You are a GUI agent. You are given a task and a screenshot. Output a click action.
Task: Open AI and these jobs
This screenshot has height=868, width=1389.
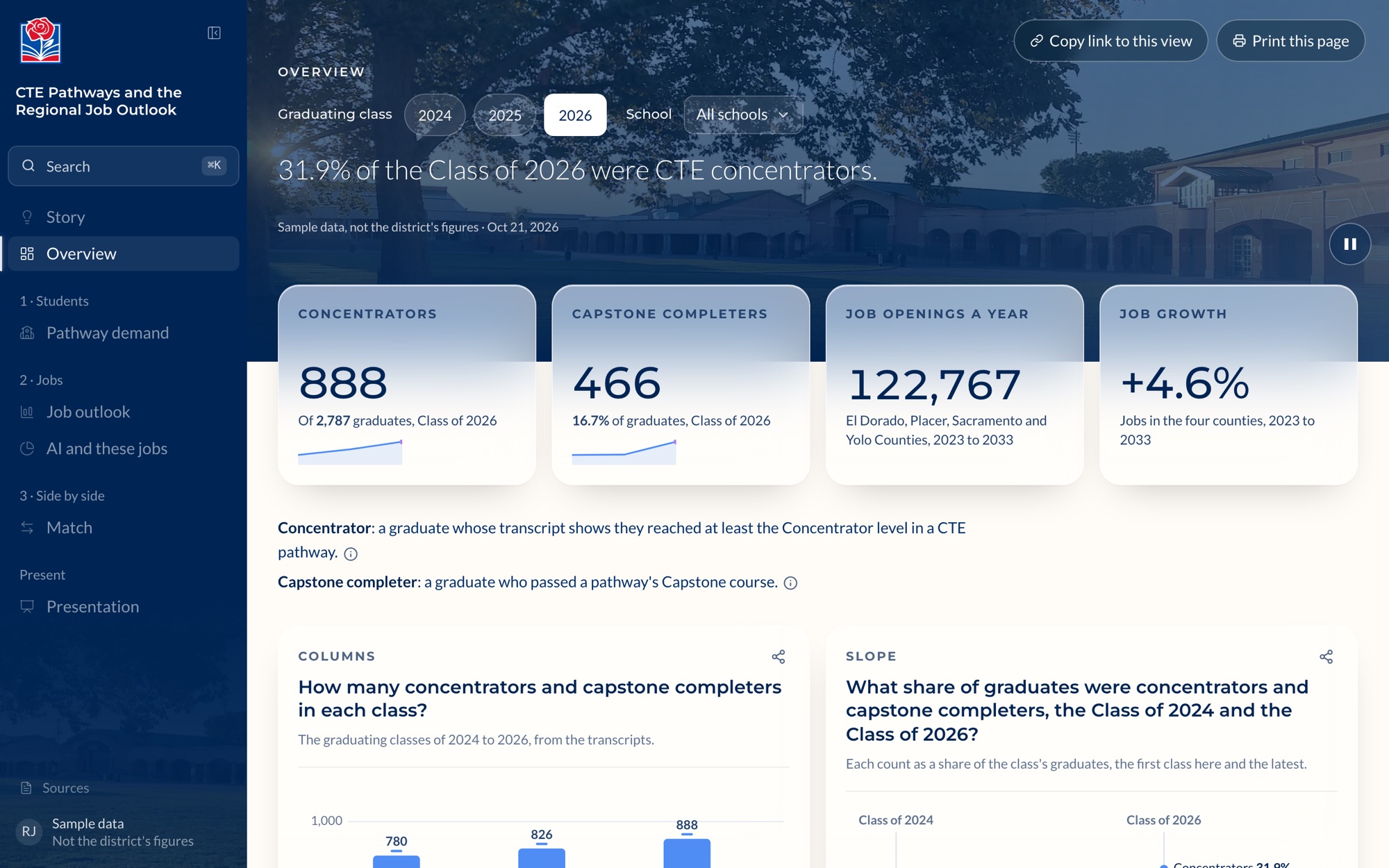click(x=124, y=449)
